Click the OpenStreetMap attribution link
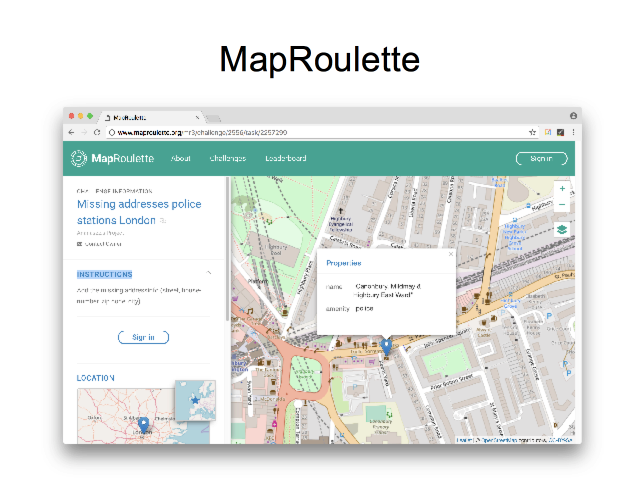The height and width of the screenshot is (480, 640). click(x=500, y=440)
